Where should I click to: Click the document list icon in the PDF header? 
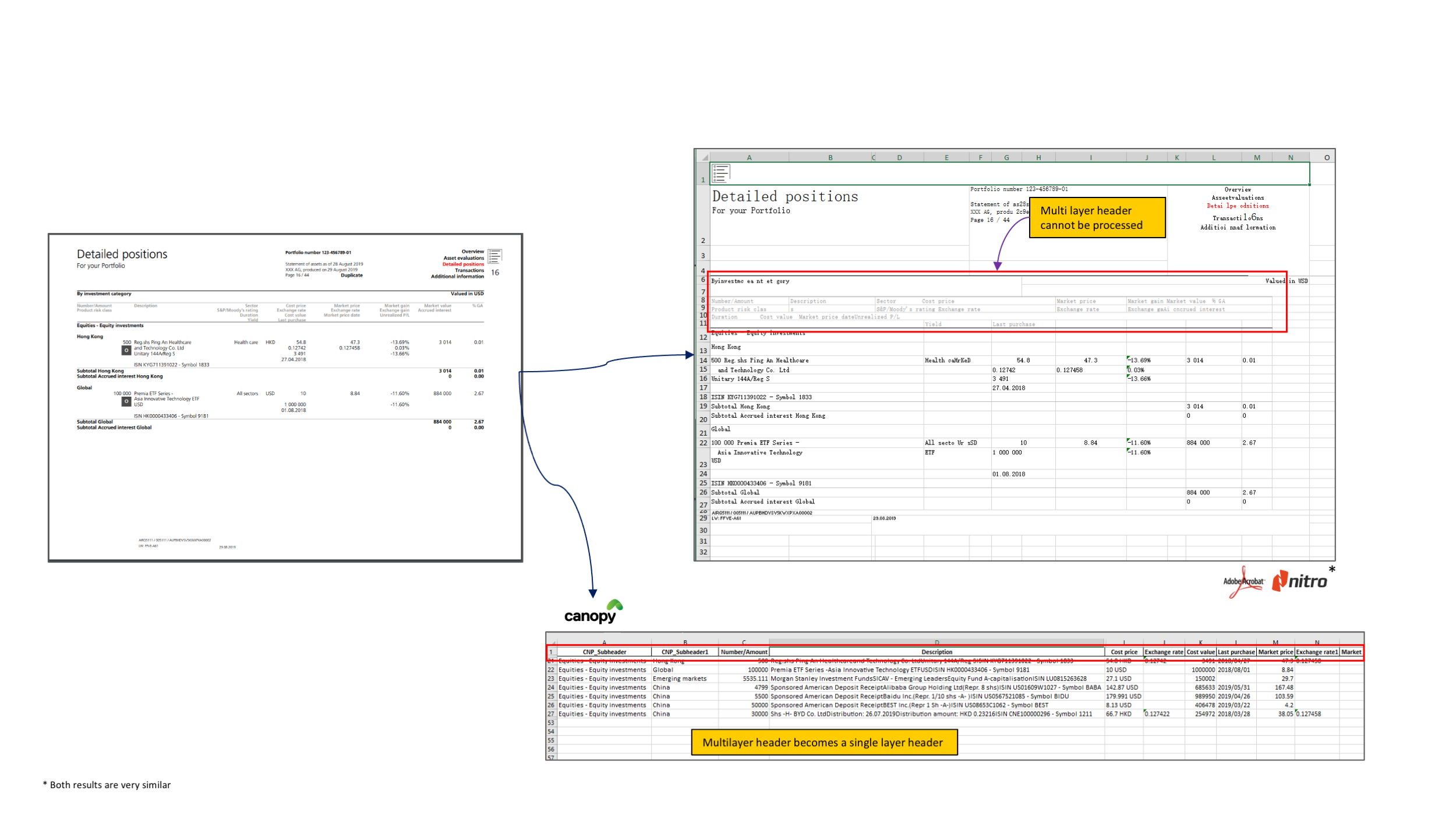click(x=495, y=256)
